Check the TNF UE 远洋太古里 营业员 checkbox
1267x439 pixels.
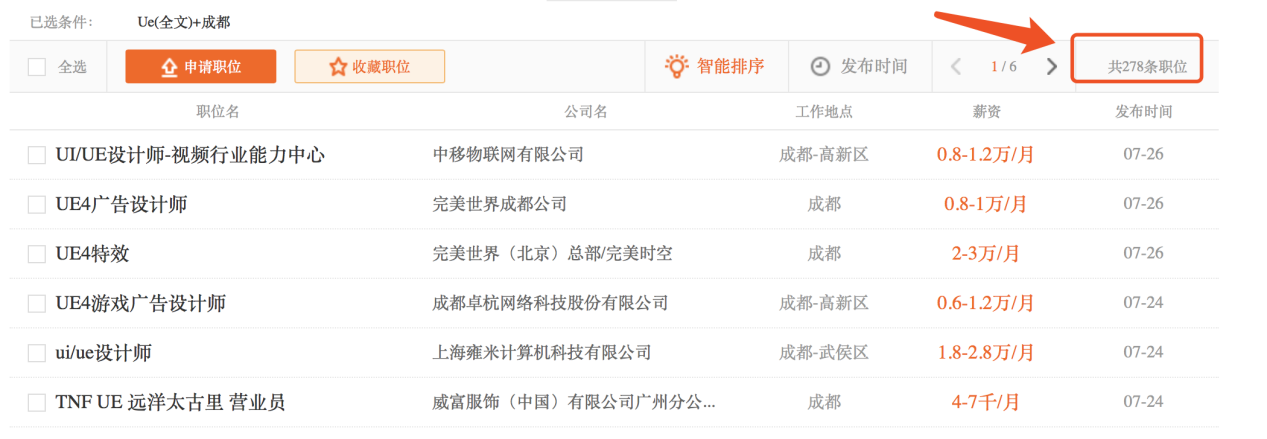37,403
